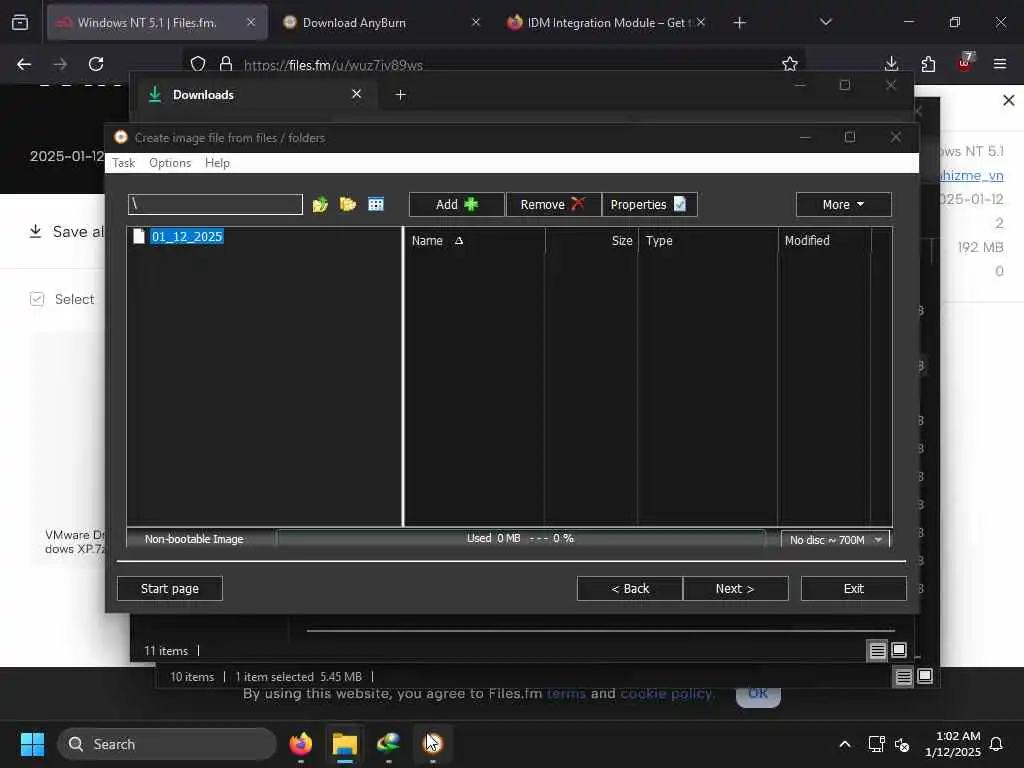Open the notification bell

point(997,744)
